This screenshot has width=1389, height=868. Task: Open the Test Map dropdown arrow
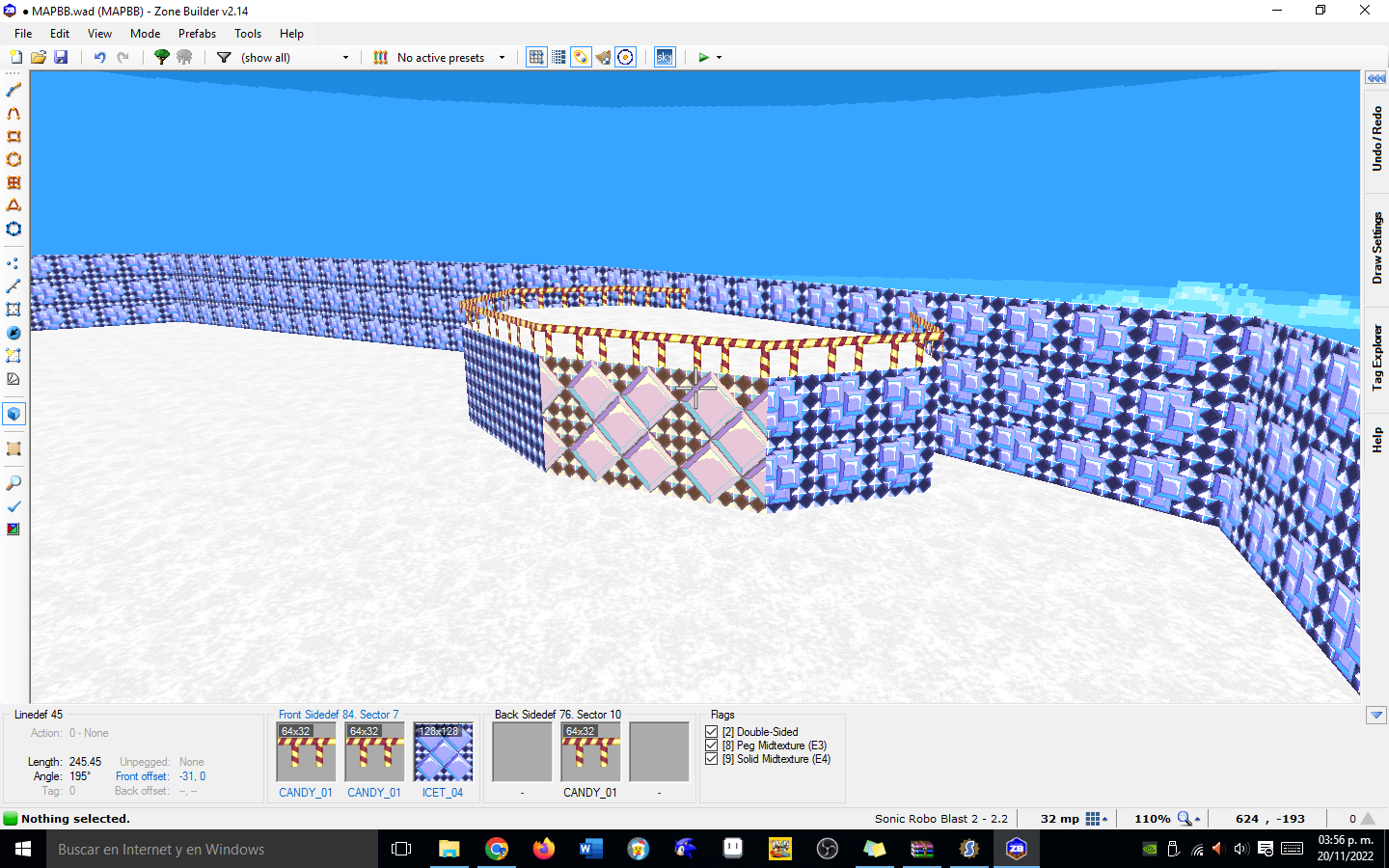coord(719,58)
